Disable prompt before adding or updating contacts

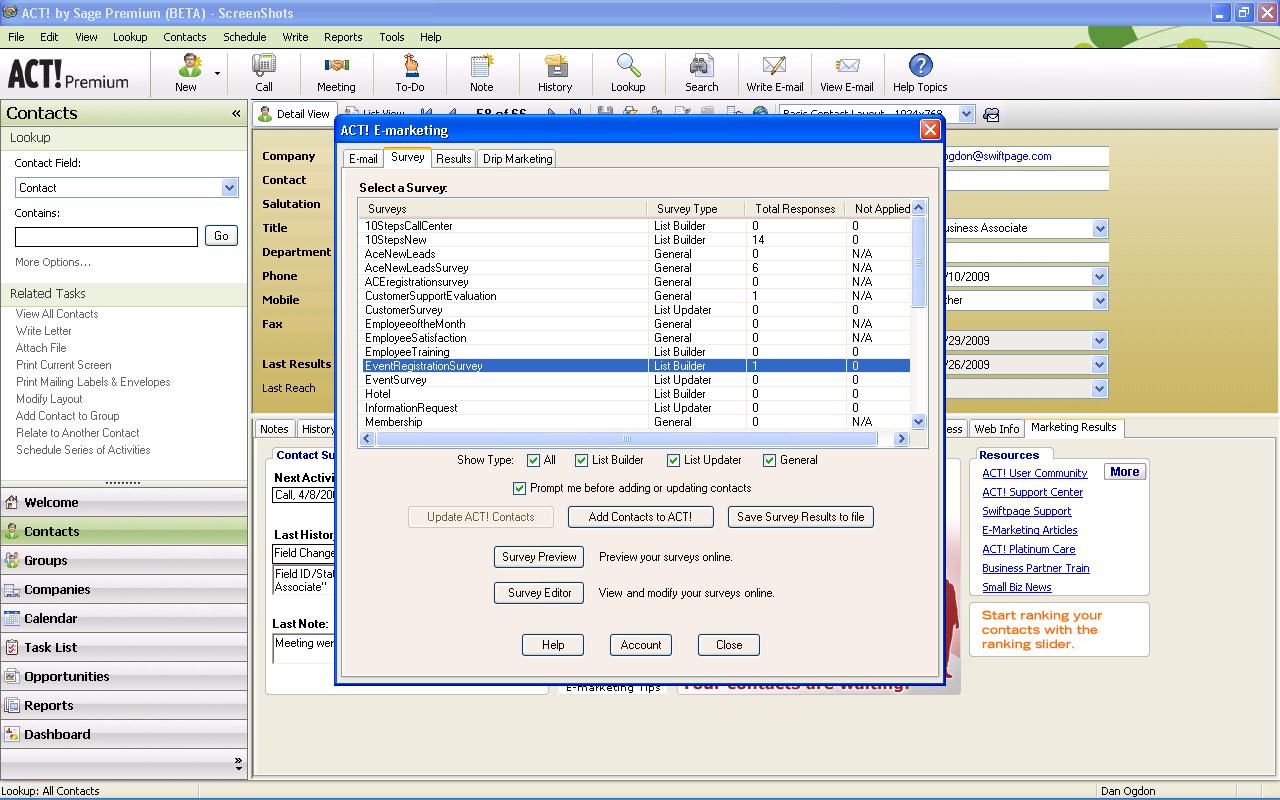[519, 488]
